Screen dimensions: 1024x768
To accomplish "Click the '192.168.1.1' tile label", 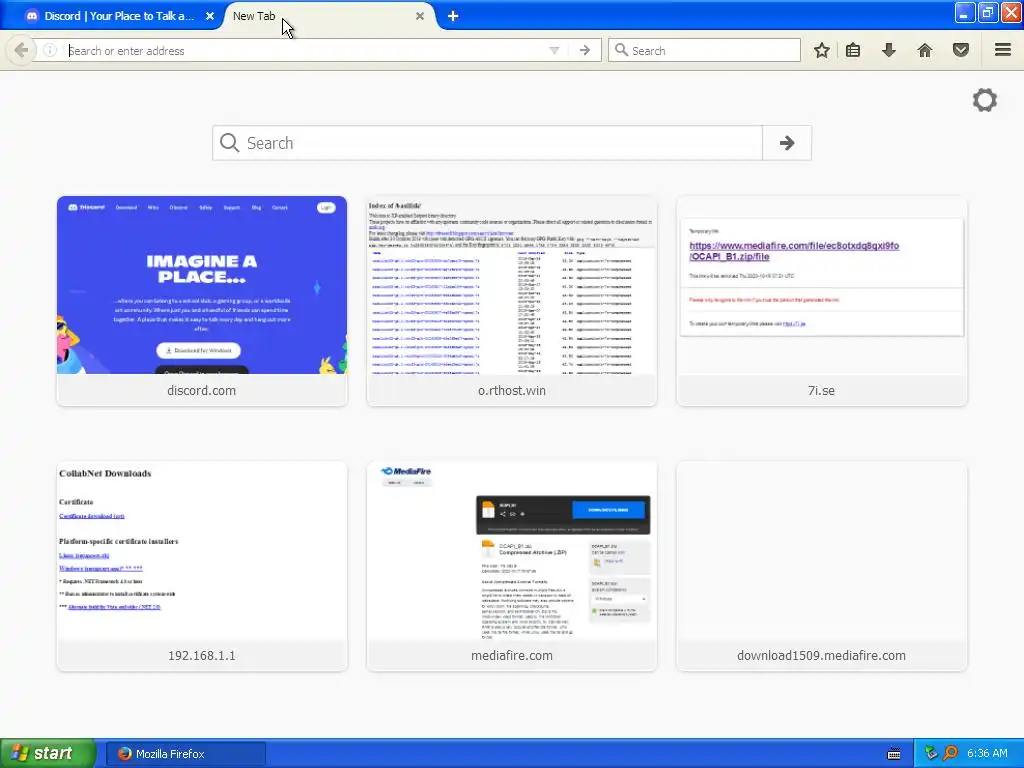I will click(x=202, y=656).
